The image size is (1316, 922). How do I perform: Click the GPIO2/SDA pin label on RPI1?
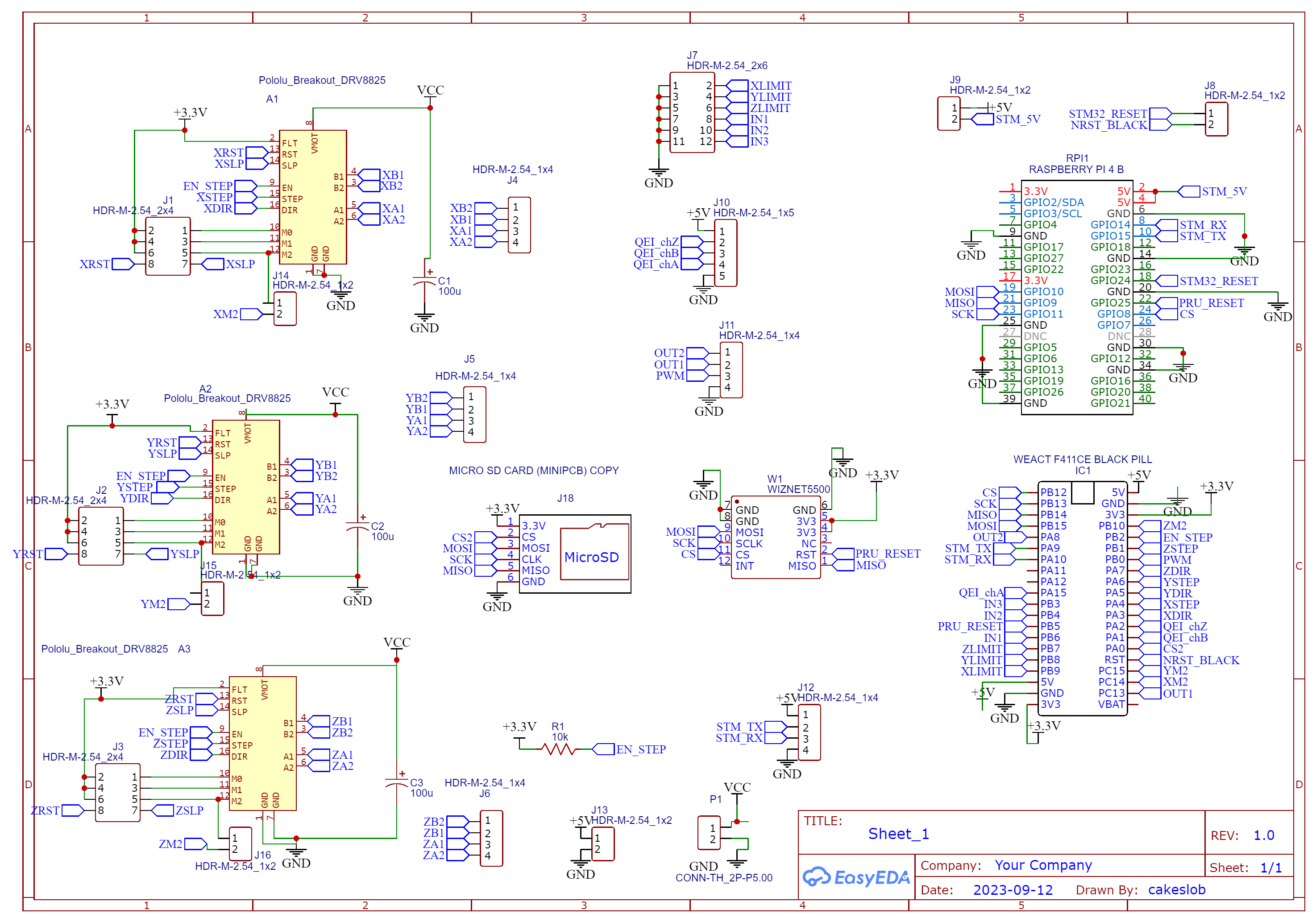(1054, 202)
